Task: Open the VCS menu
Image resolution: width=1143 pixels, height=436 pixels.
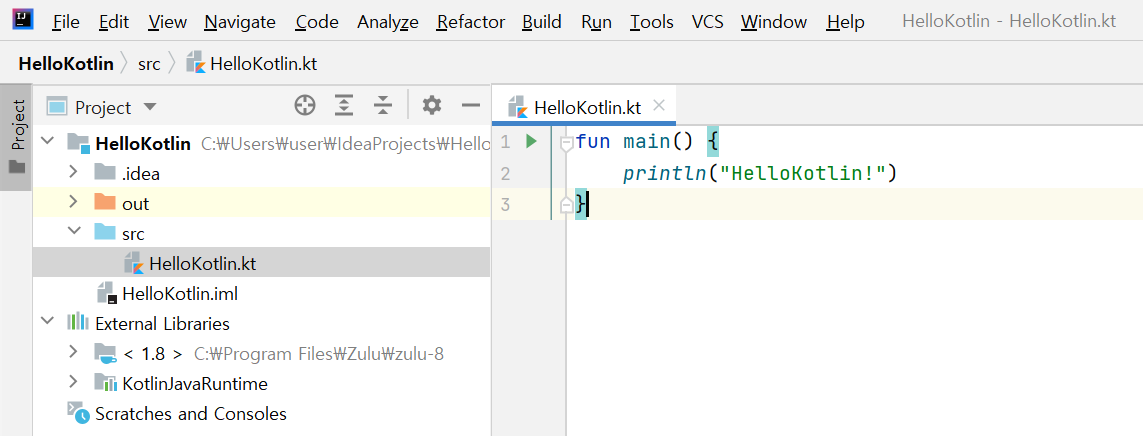Action: pyautogui.click(x=707, y=22)
